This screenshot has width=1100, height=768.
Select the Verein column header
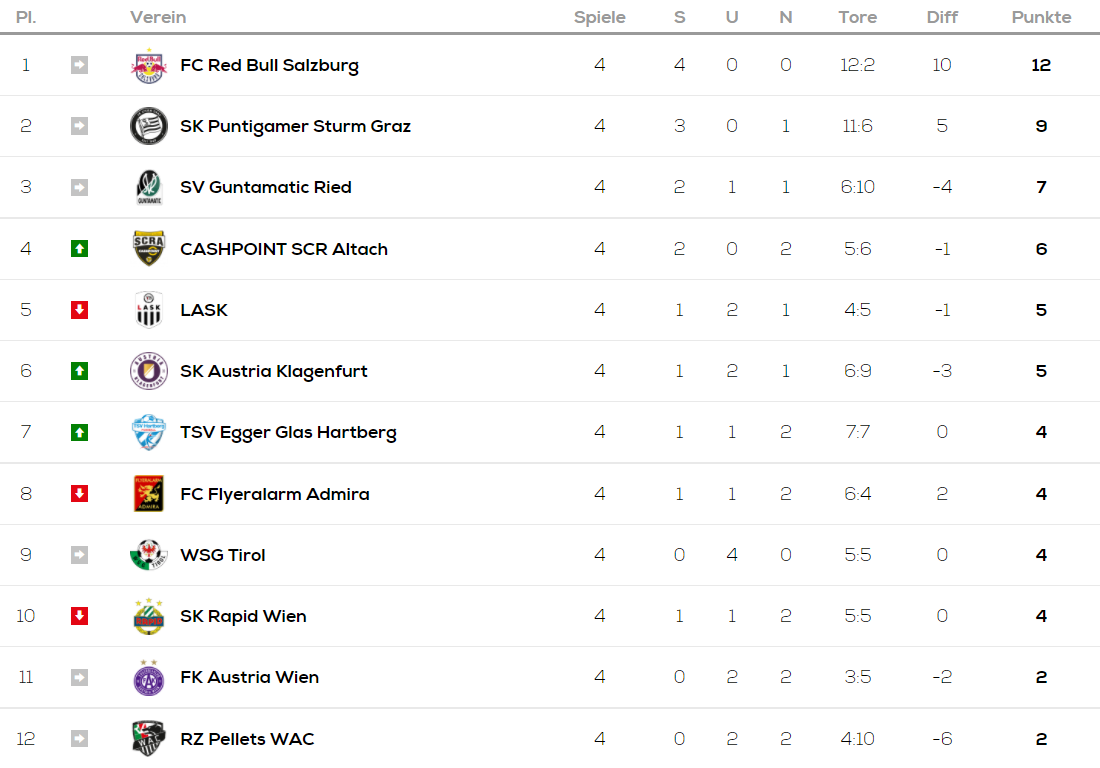pos(158,17)
